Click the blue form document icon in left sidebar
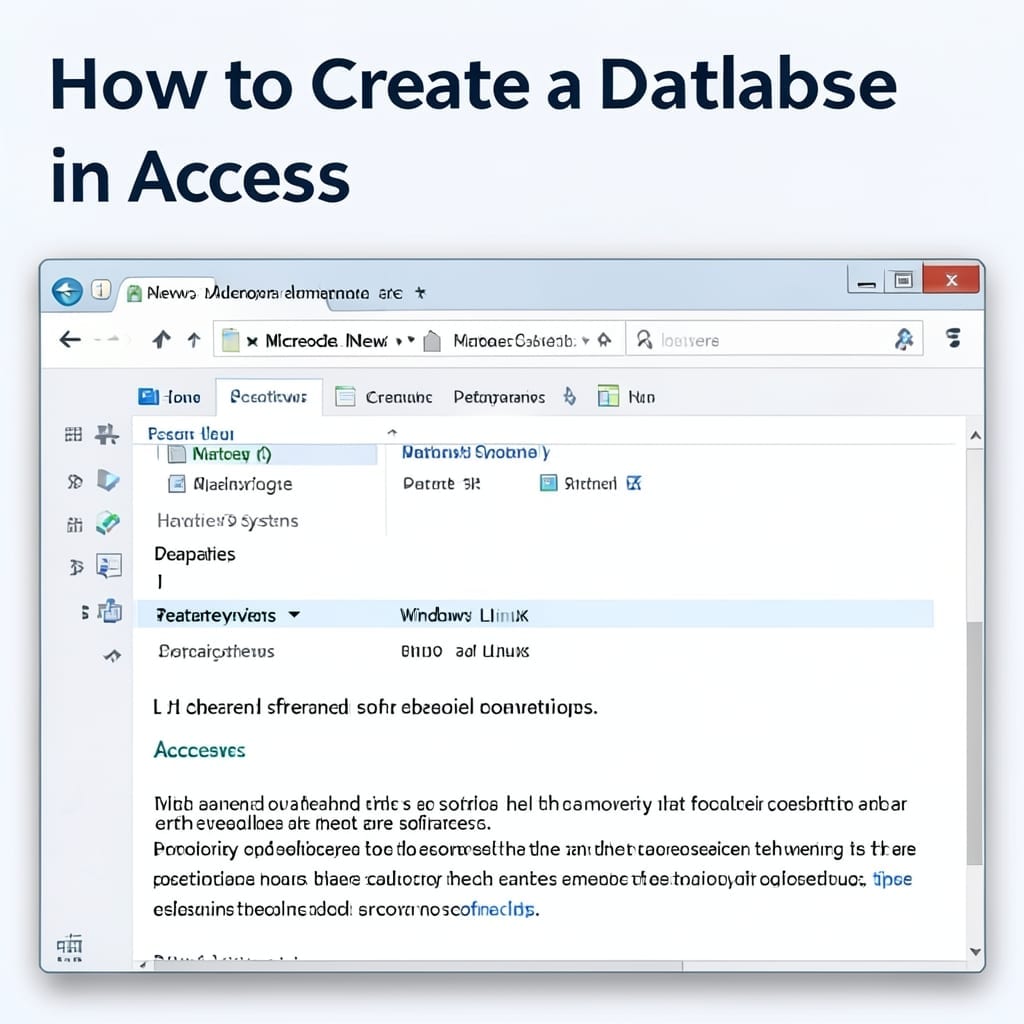The height and width of the screenshot is (1024, 1024). 109,566
